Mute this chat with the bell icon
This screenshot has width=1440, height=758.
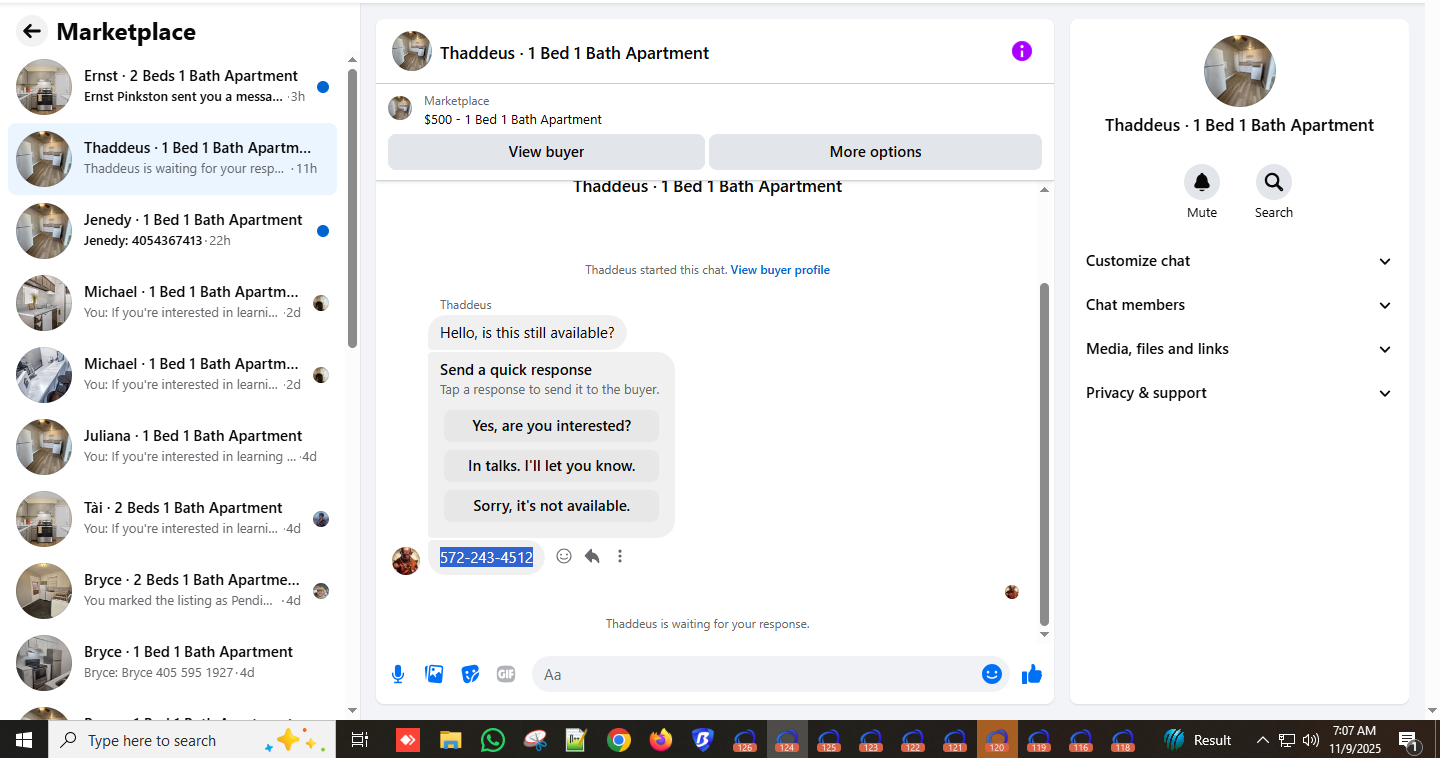pos(1202,182)
